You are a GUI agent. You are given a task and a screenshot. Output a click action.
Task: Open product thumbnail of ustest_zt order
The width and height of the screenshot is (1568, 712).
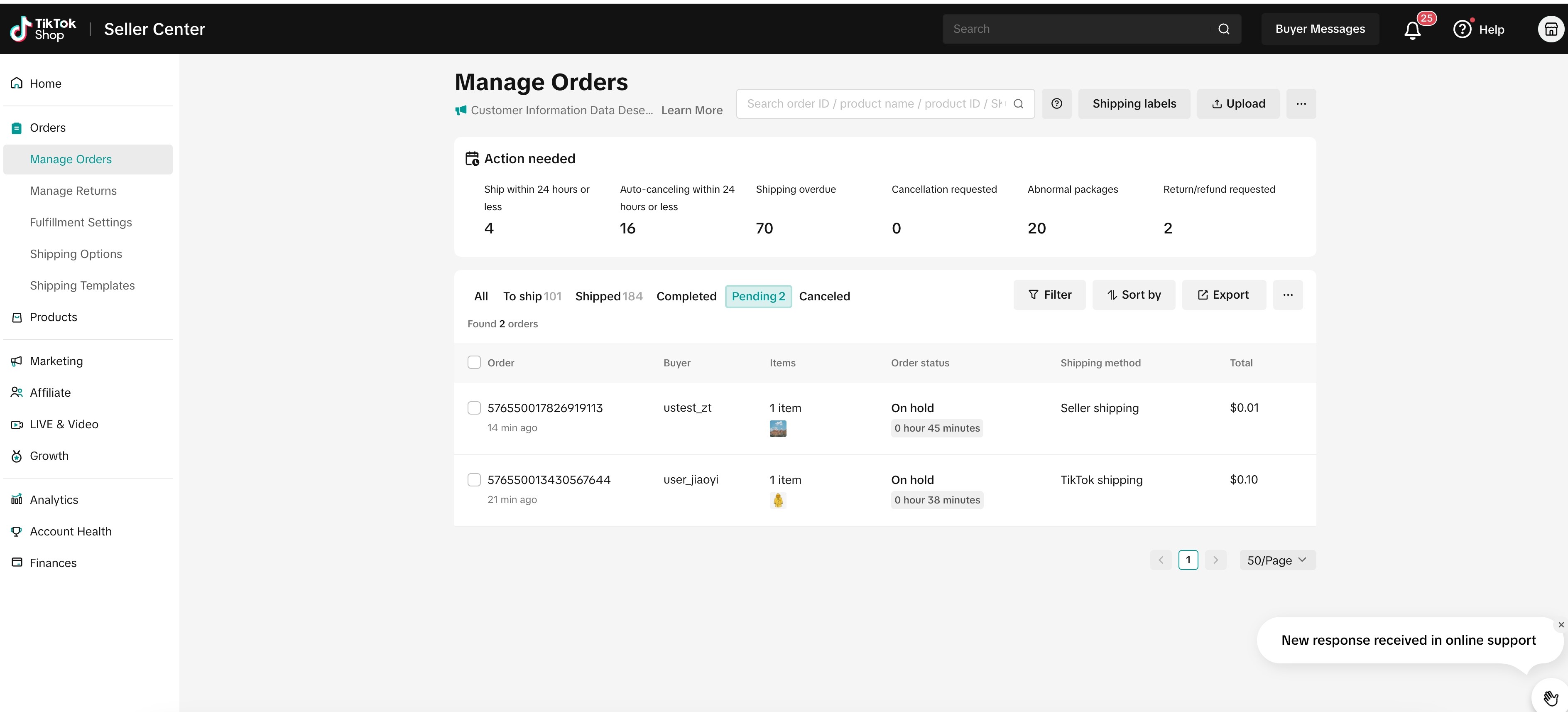[778, 429]
